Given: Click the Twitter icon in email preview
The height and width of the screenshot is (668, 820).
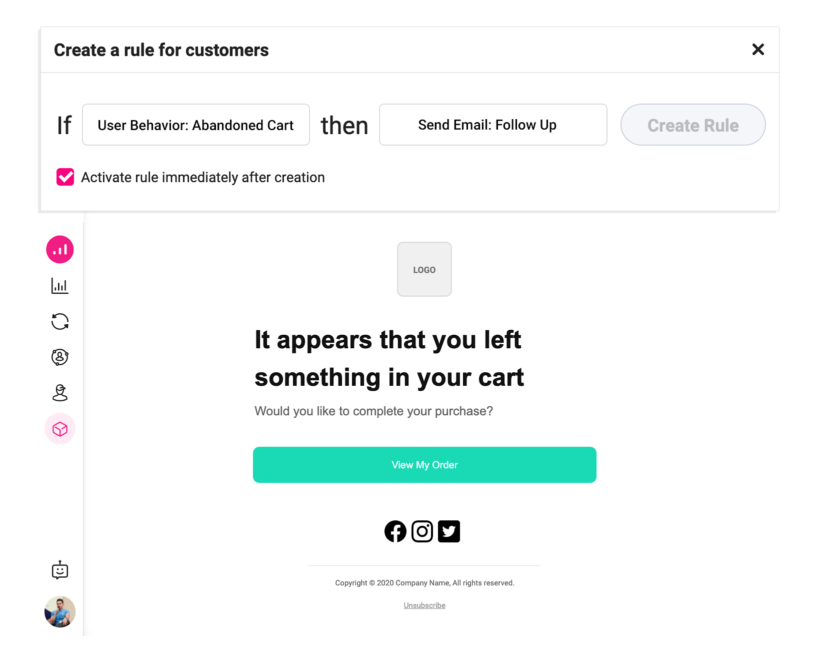Looking at the screenshot, I should pyautogui.click(x=449, y=531).
